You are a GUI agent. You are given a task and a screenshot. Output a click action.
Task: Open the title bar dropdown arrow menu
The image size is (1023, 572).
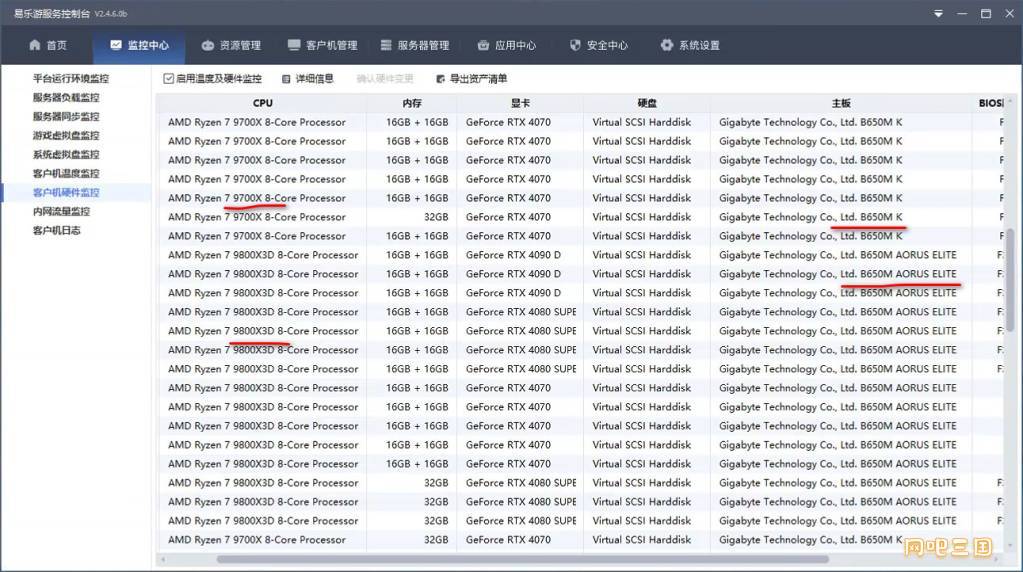938,13
